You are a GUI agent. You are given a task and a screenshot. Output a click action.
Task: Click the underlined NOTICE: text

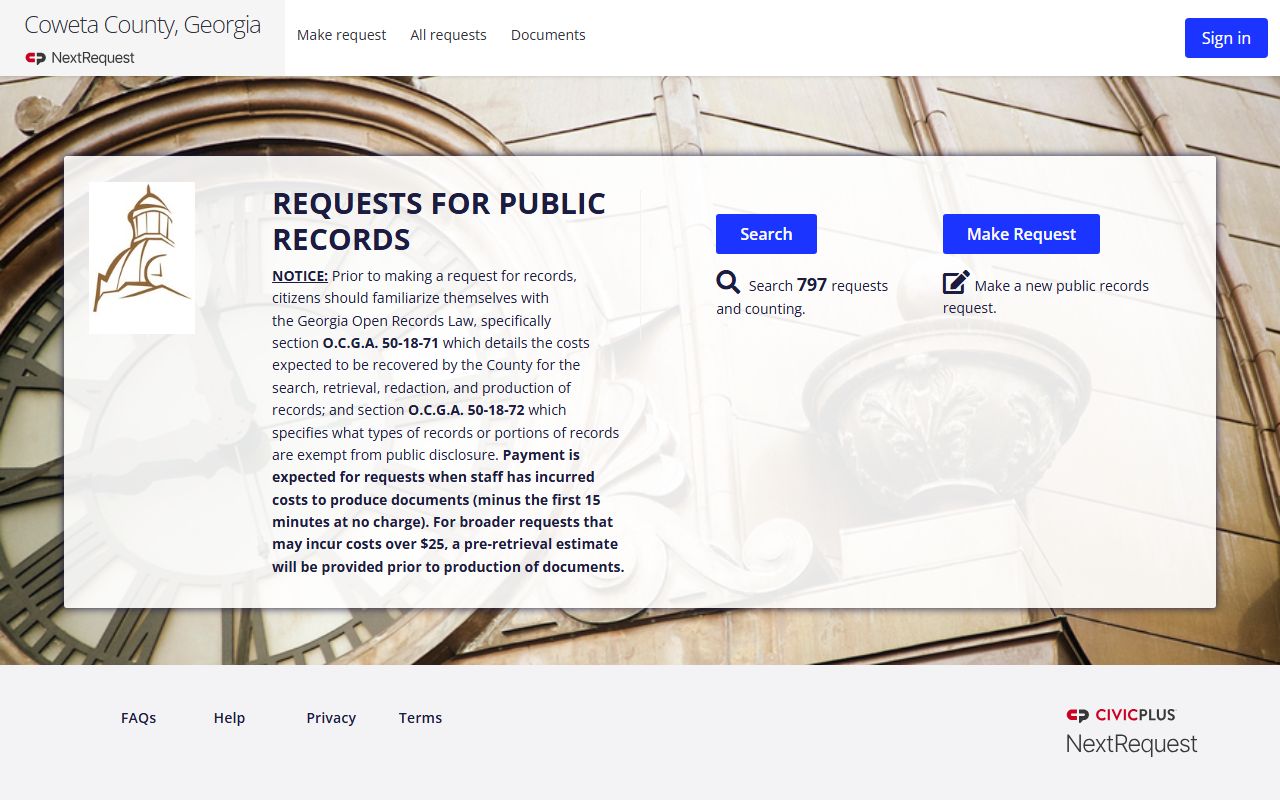pos(300,276)
